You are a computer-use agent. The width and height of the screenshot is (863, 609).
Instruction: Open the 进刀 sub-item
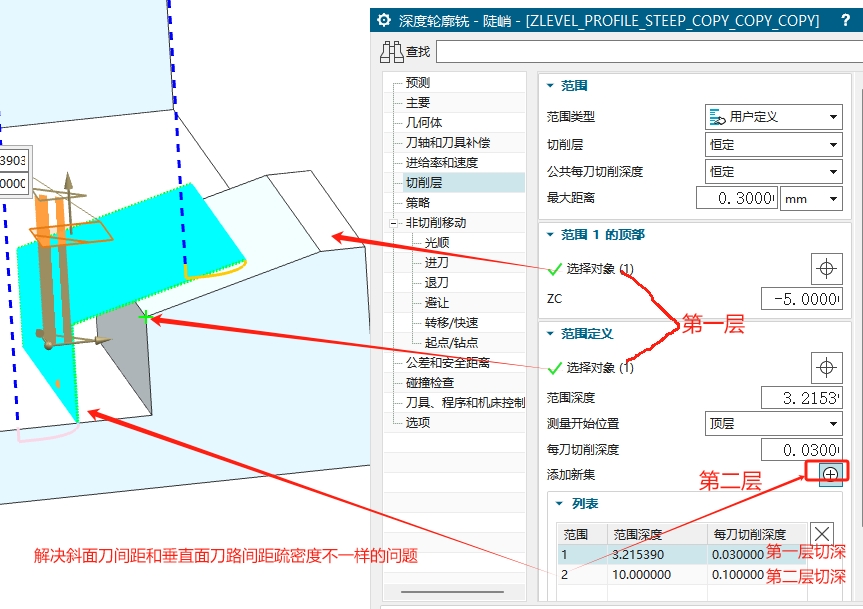click(437, 263)
